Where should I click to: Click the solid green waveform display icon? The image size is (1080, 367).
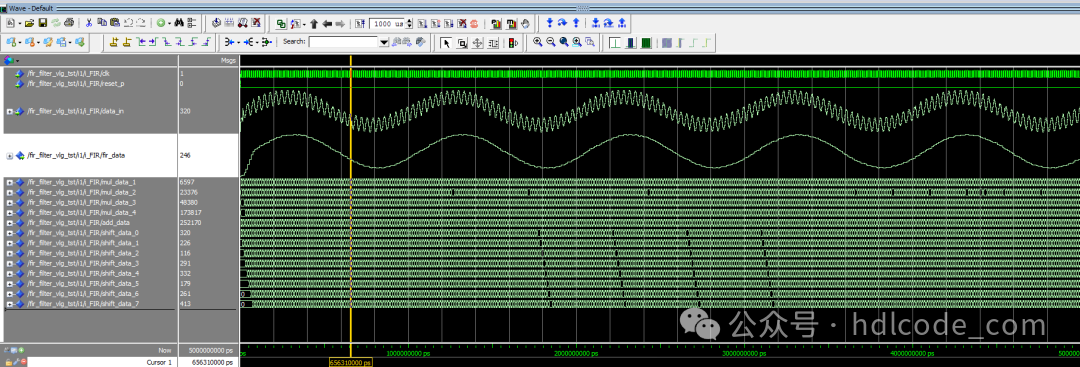click(646, 43)
